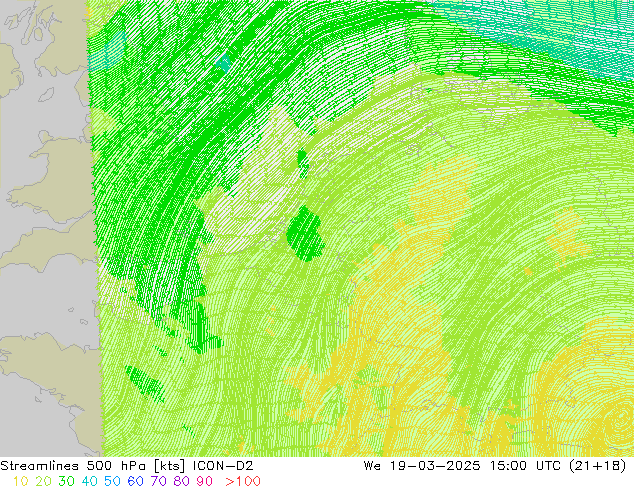Select the 90 kts legend value
This screenshot has width=634, height=490.
click(205, 482)
